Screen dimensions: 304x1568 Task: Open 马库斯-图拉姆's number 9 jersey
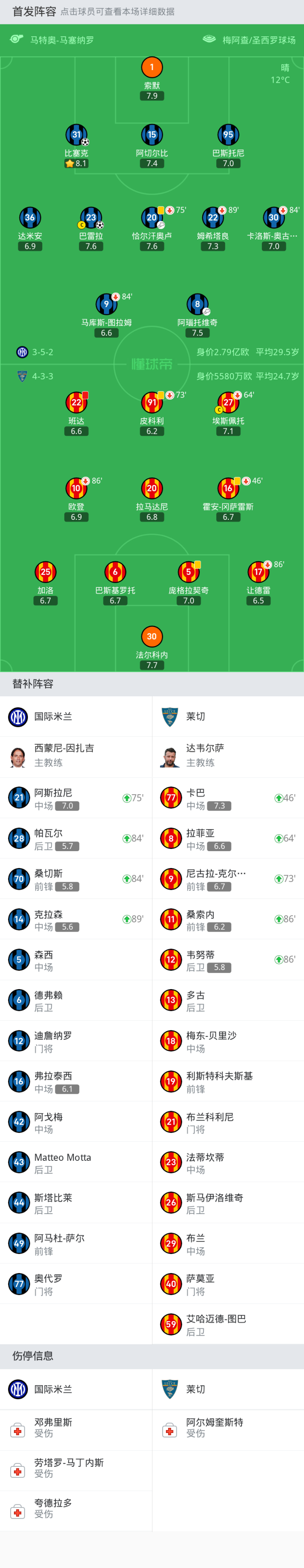tap(106, 304)
